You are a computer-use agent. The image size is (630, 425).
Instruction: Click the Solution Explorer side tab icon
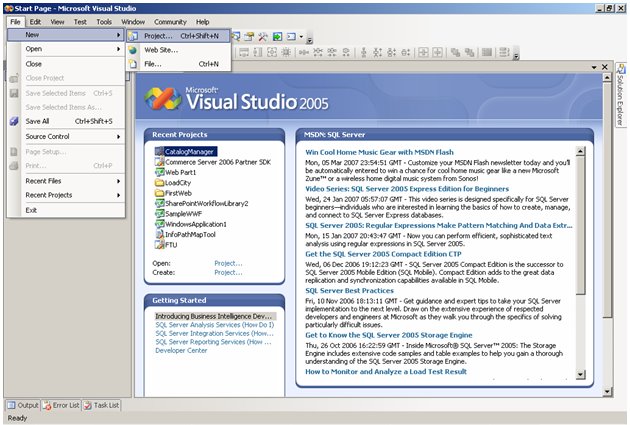[621, 69]
